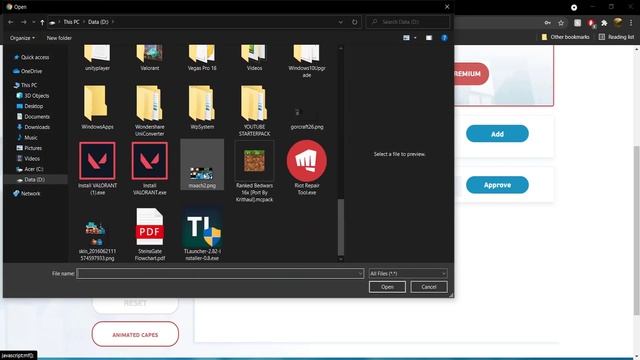The height and width of the screenshot is (360, 640).
Task: Click the Add button on webpage
Action: [497, 134]
